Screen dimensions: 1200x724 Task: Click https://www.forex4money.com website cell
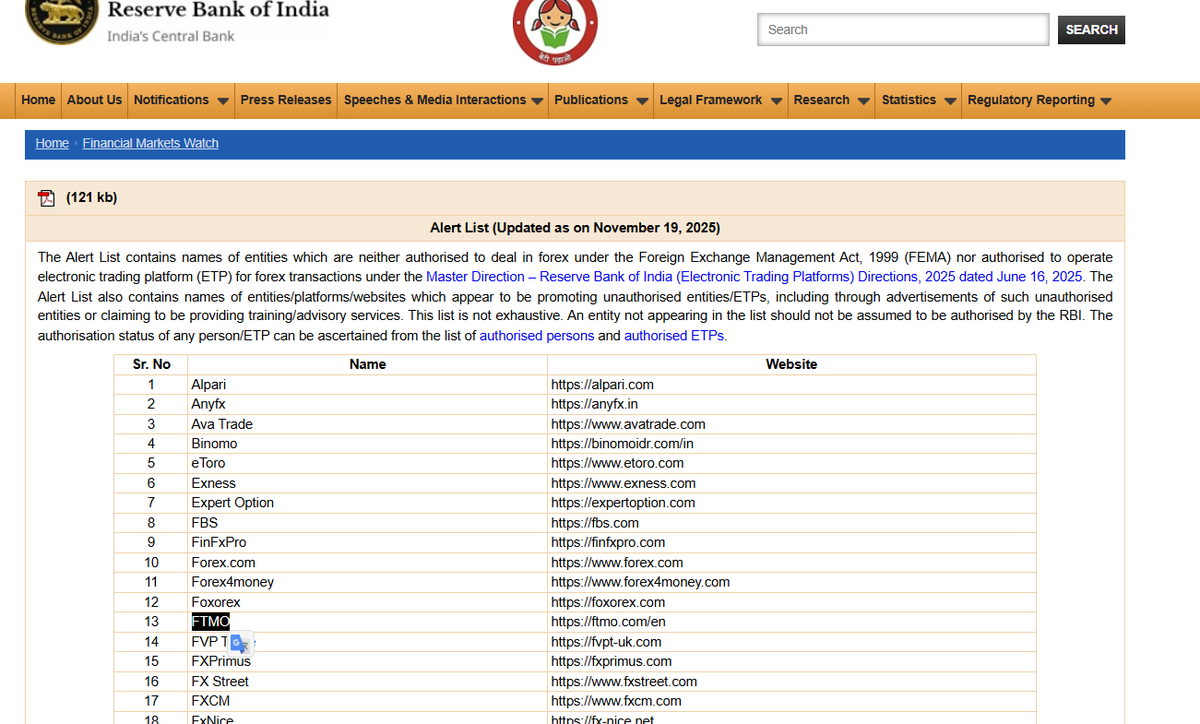(791, 582)
